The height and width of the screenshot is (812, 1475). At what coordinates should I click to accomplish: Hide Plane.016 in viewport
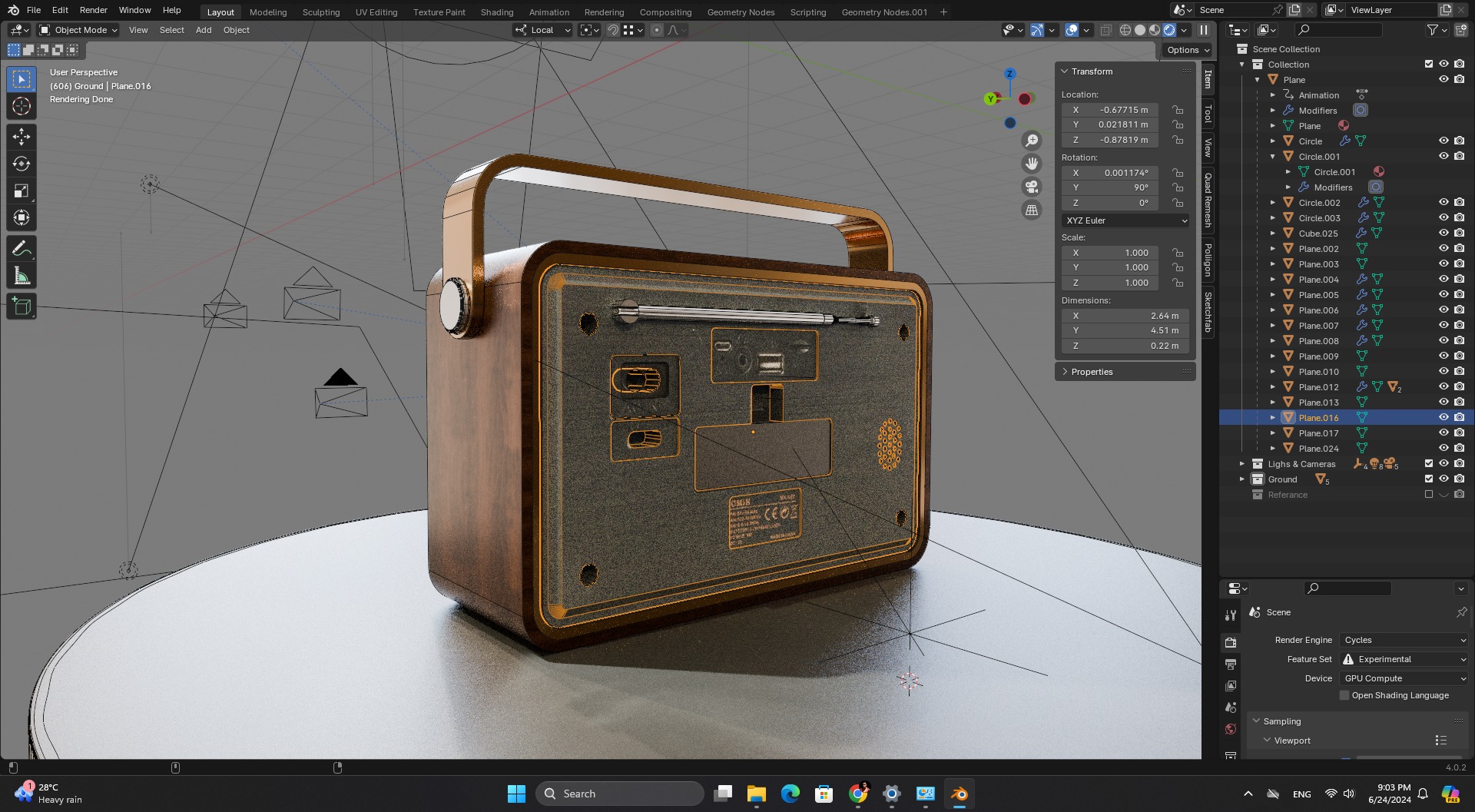tap(1444, 417)
